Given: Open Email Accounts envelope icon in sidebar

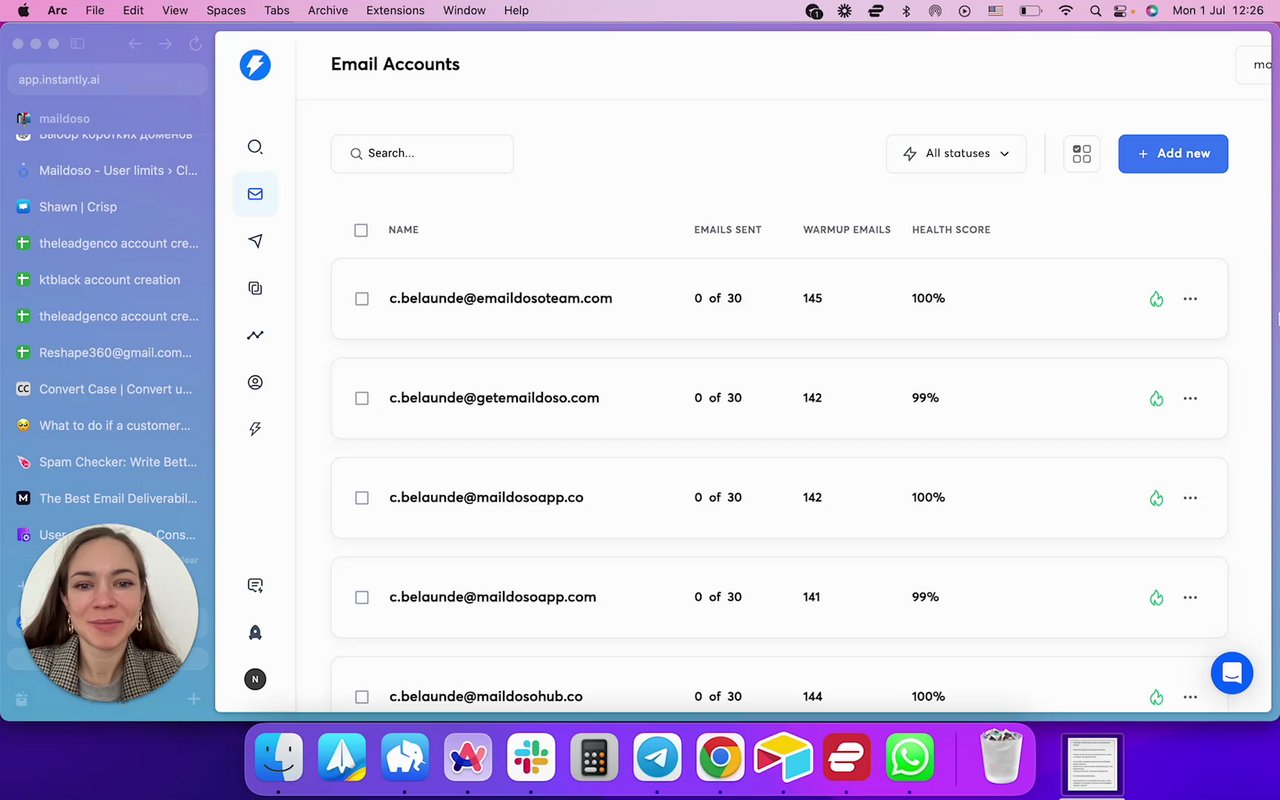Looking at the screenshot, I should click(255, 194).
